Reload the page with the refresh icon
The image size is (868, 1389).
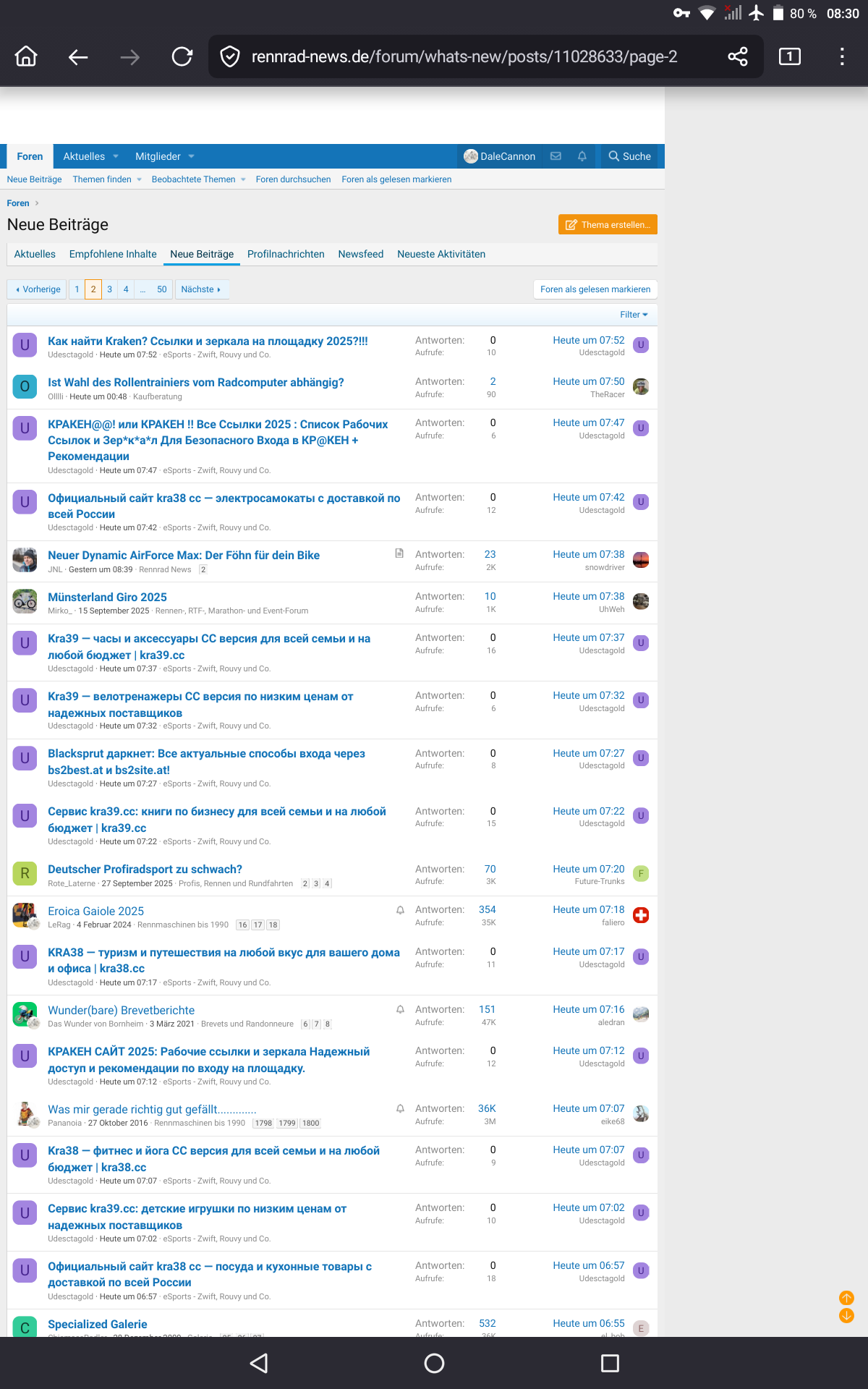click(182, 56)
